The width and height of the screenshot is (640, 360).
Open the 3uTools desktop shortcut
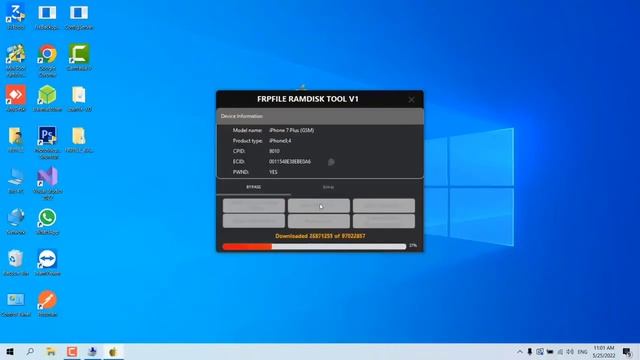pos(16,16)
